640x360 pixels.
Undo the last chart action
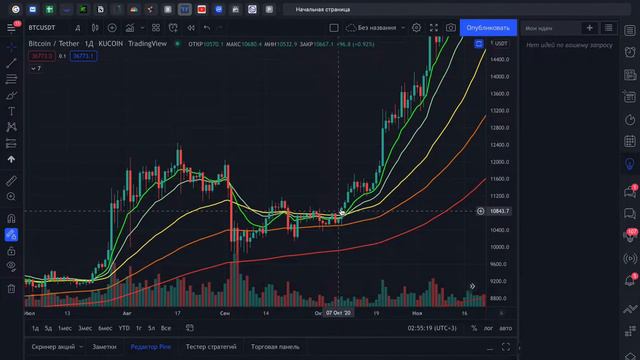point(207,28)
